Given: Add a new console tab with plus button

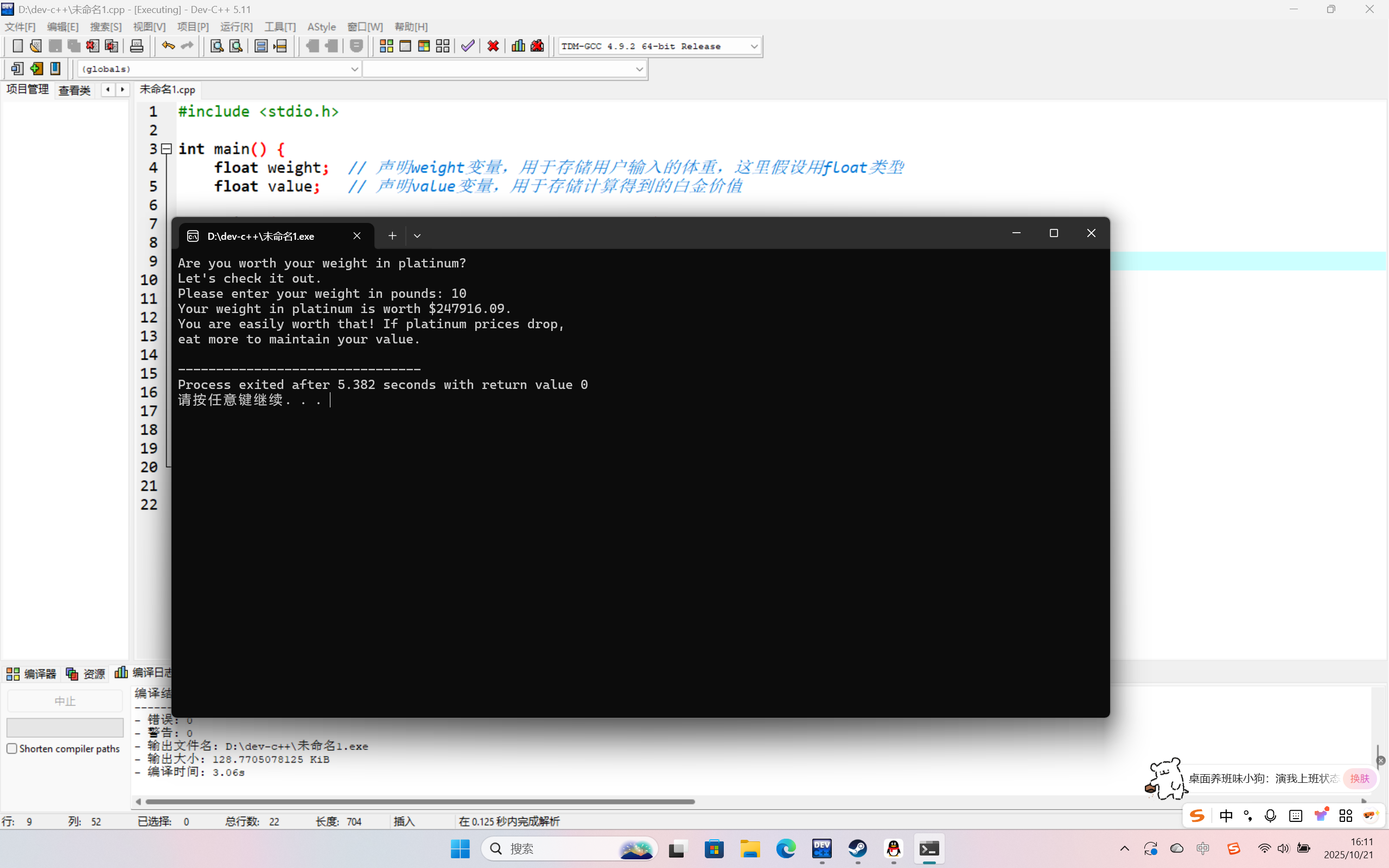Looking at the screenshot, I should point(393,236).
